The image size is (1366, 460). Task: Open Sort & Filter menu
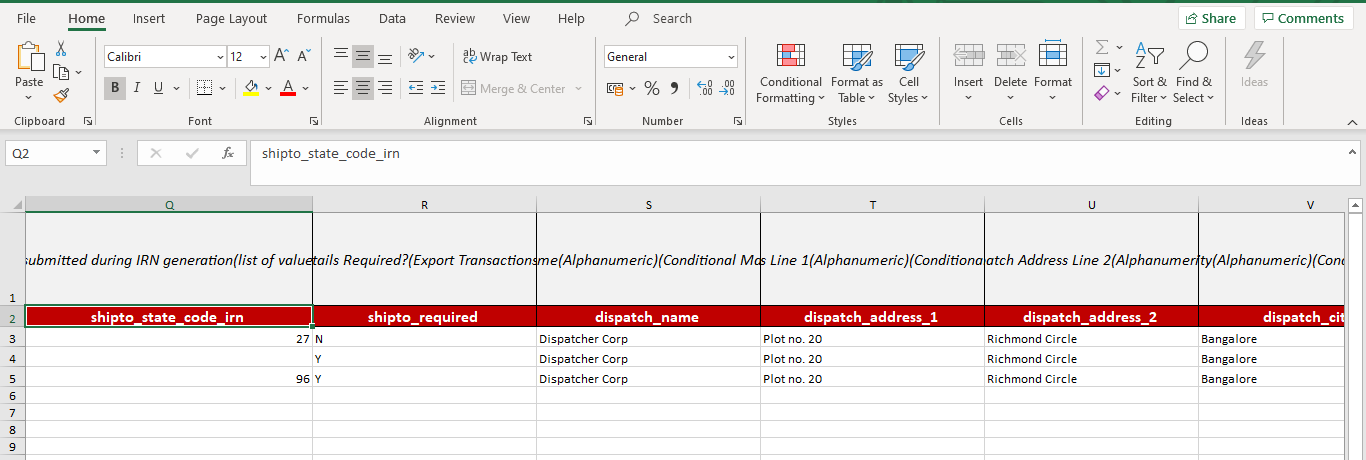tap(1149, 74)
